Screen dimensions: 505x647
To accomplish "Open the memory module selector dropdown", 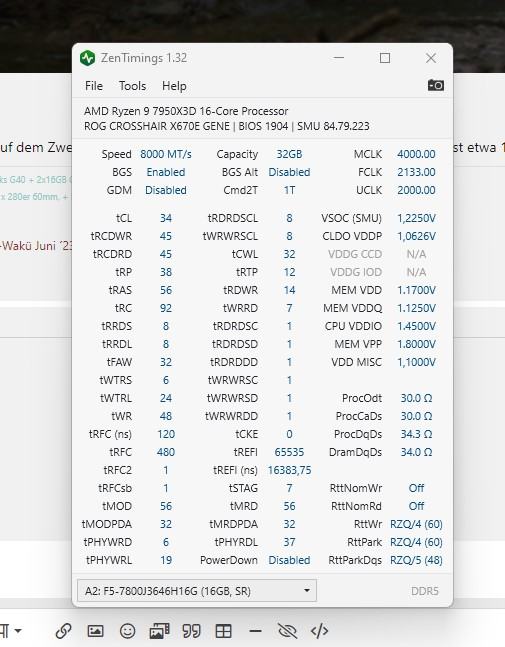I will click(197, 591).
